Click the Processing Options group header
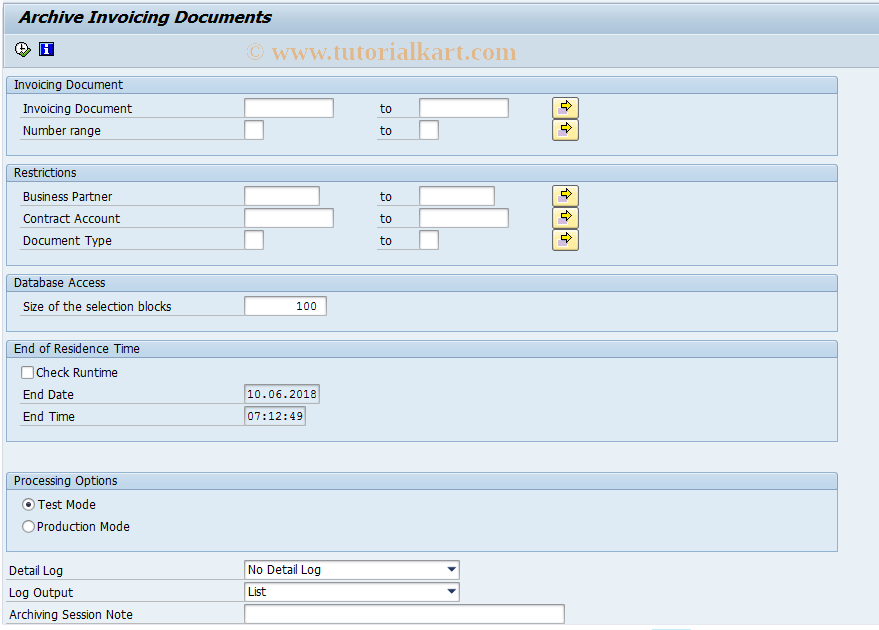879x630 pixels. (422, 481)
